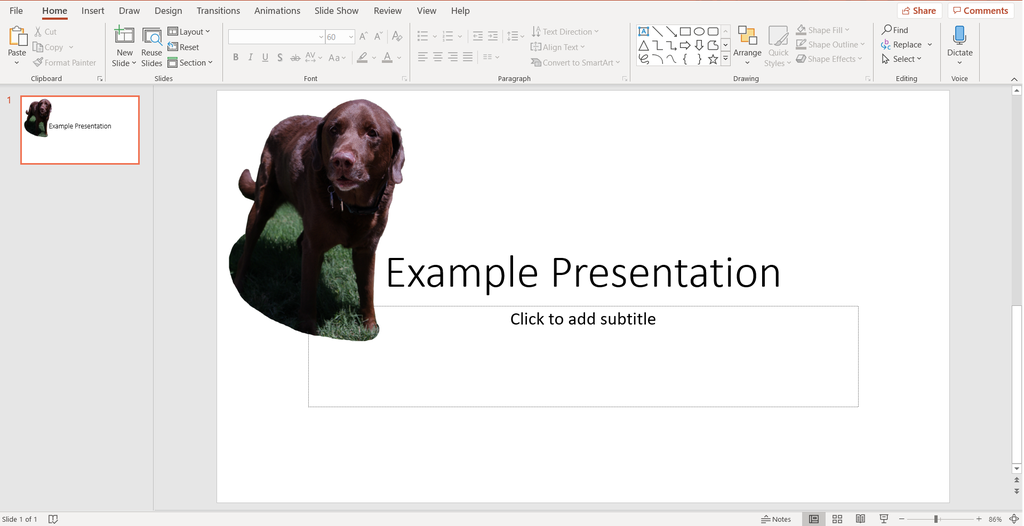This screenshot has height=526, width=1024.
Task: Select slide 1 thumbnail
Action: (x=80, y=129)
